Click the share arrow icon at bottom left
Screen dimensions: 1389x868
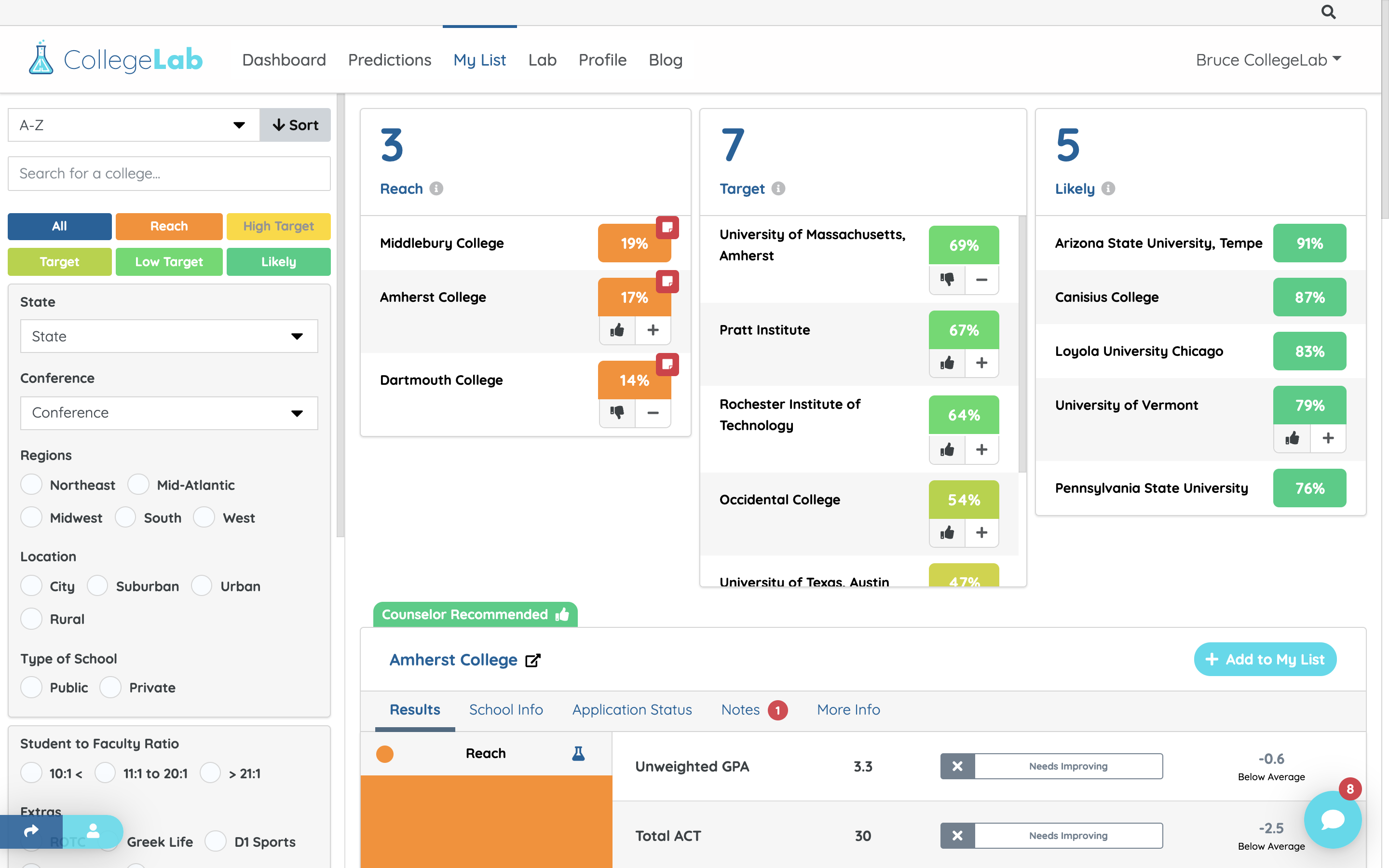[x=31, y=831]
